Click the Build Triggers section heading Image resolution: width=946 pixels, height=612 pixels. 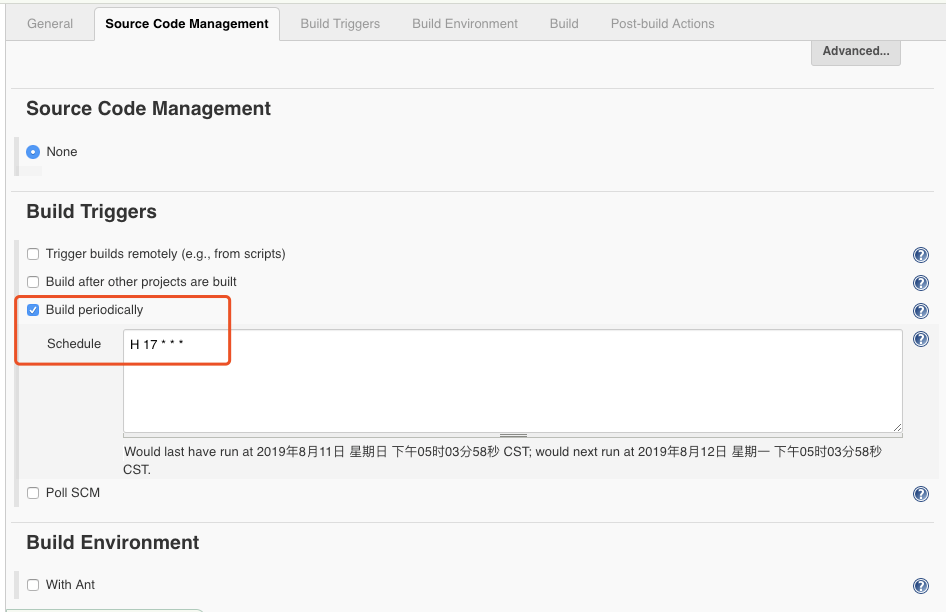92,212
